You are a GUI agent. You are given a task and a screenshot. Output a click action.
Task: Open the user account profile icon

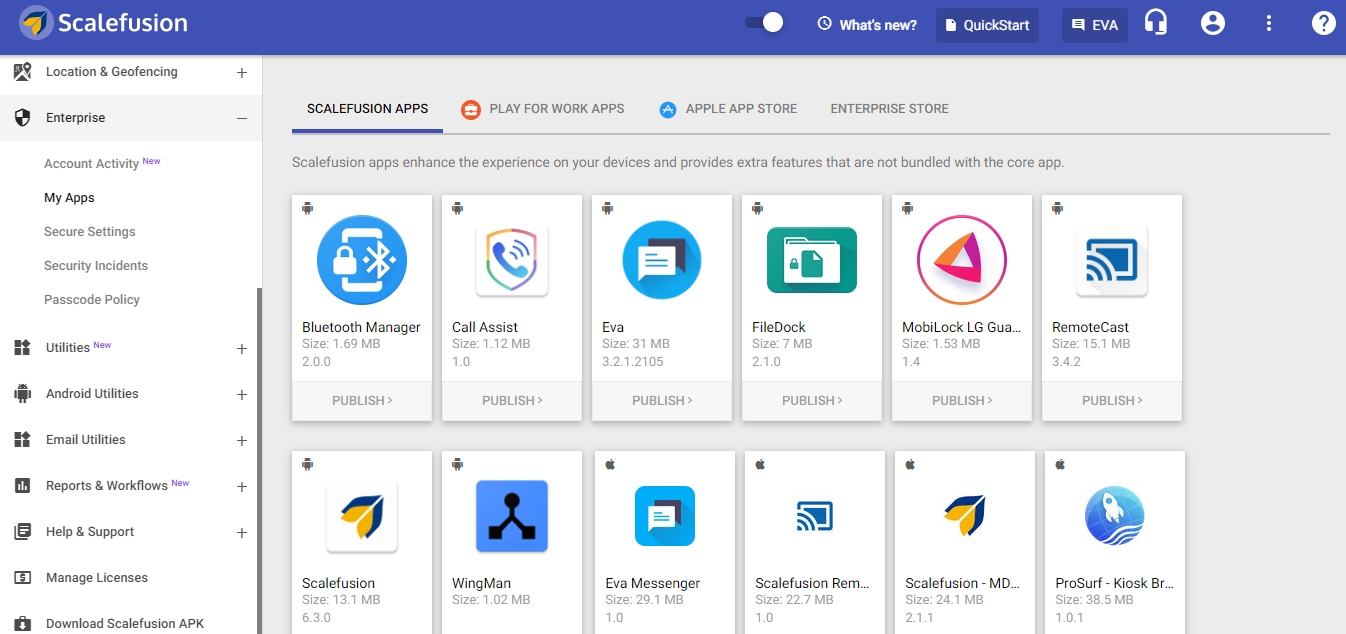[x=1213, y=23]
